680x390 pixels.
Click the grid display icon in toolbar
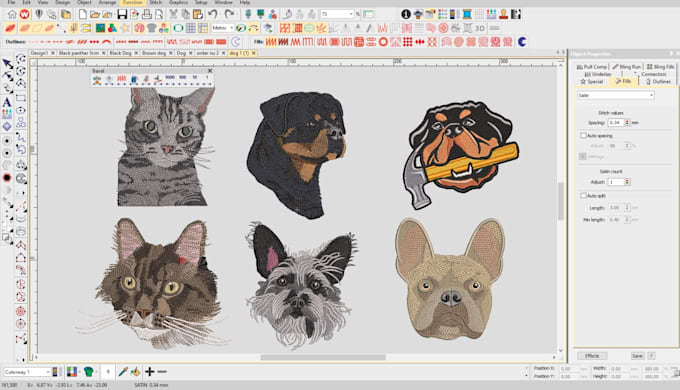pyautogui.click(x=190, y=28)
